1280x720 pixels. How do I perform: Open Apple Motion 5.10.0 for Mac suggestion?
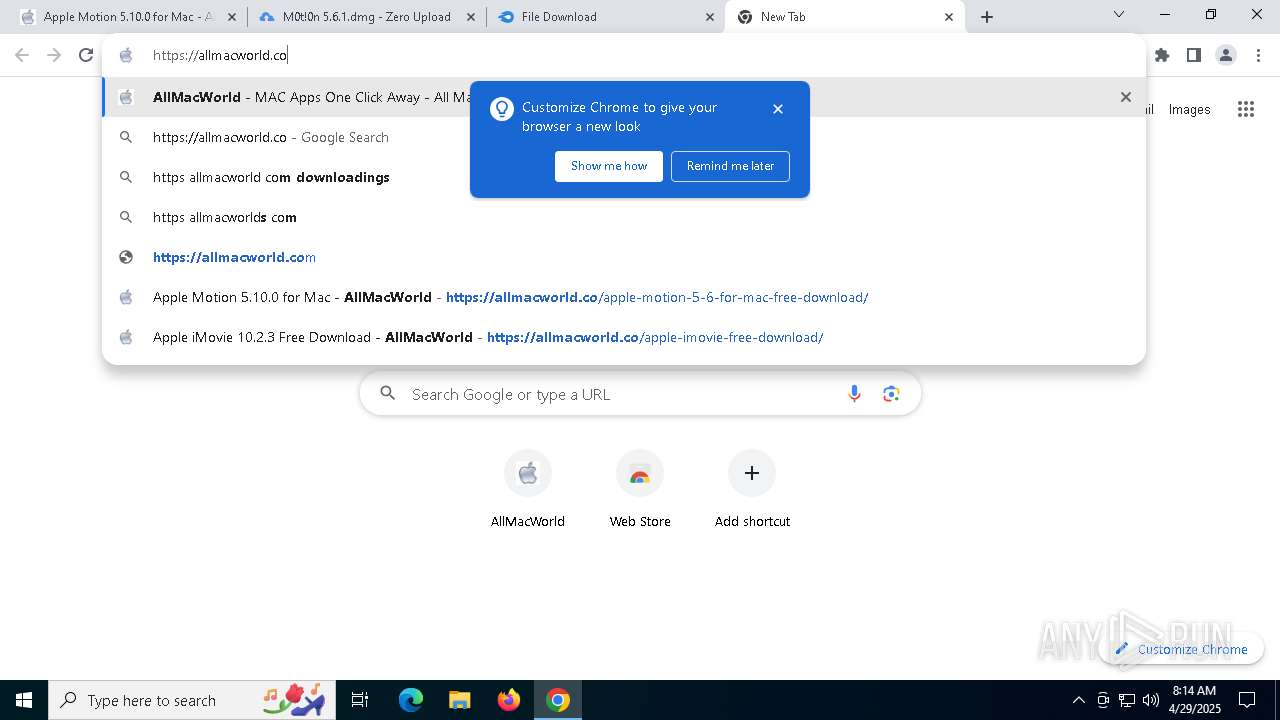[624, 297]
